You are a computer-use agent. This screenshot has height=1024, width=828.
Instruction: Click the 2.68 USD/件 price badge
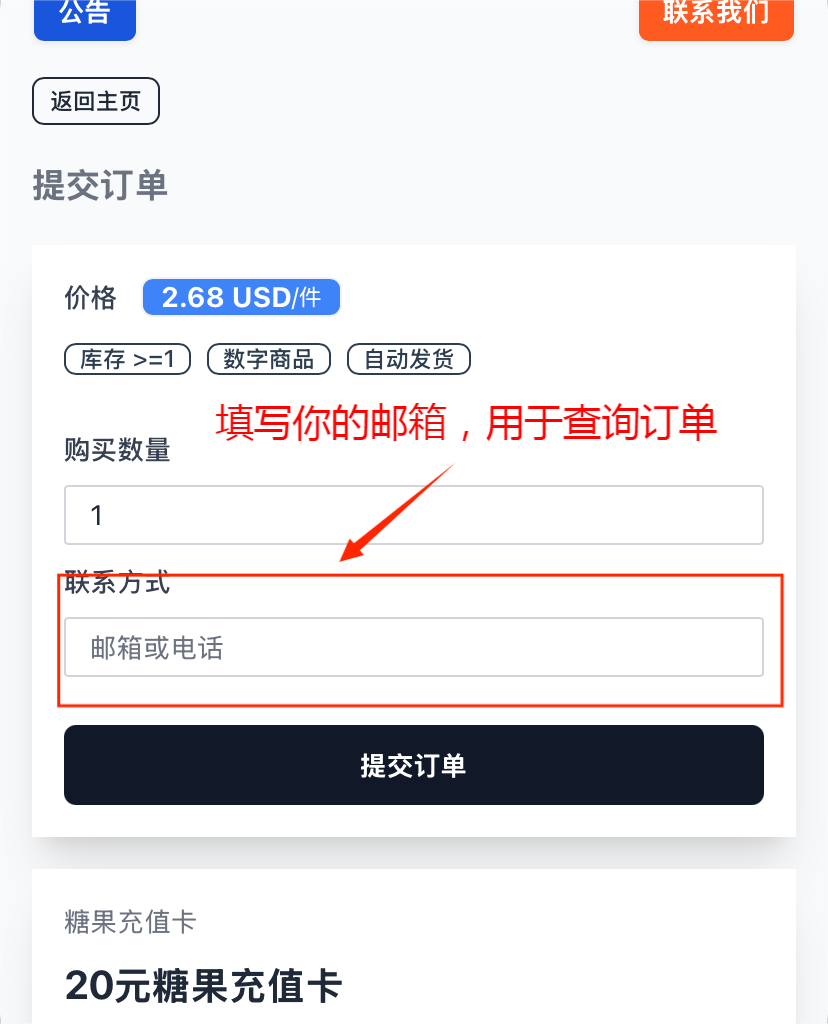click(x=241, y=298)
